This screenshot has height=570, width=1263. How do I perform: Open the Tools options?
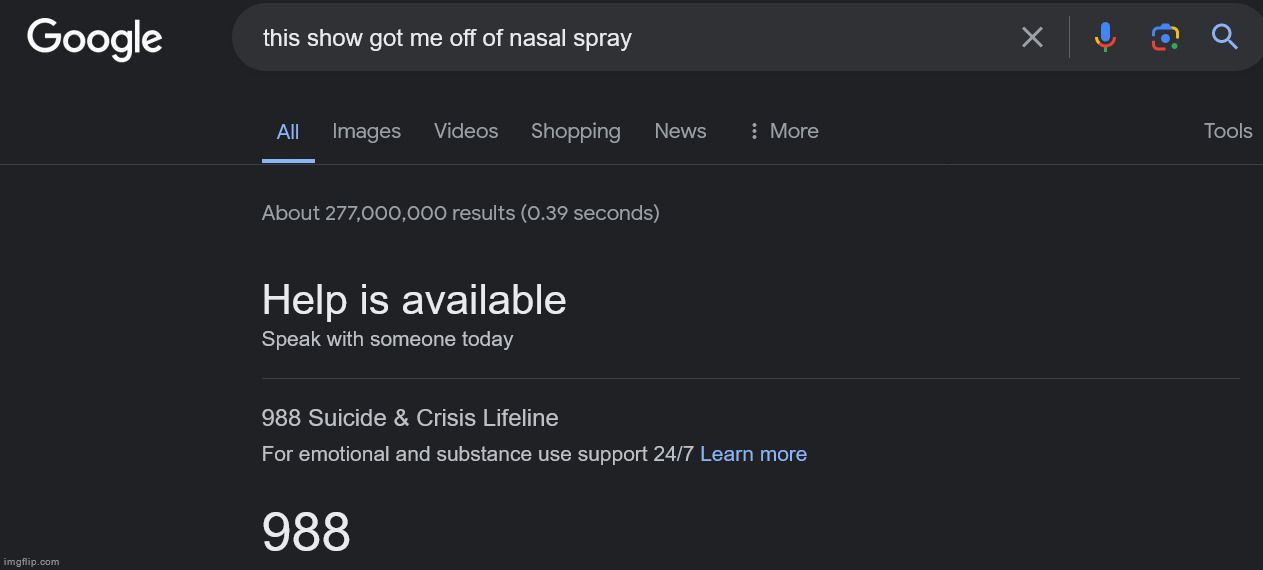(1228, 131)
